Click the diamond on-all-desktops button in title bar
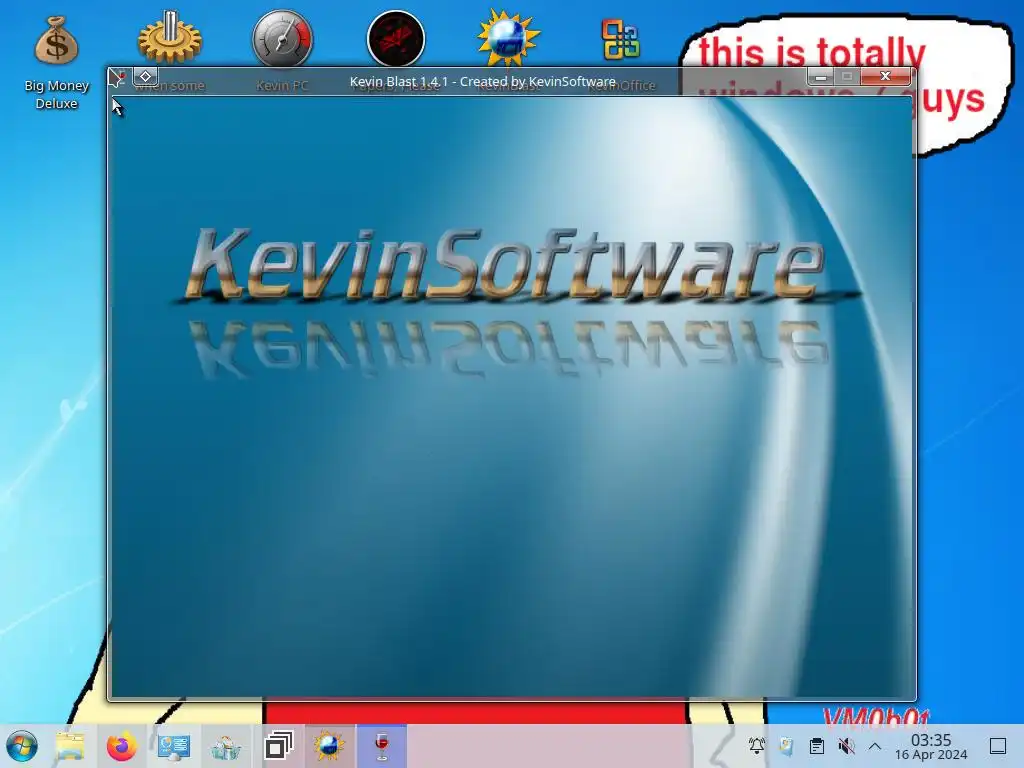1024x768 pixels. pos(145,76)
